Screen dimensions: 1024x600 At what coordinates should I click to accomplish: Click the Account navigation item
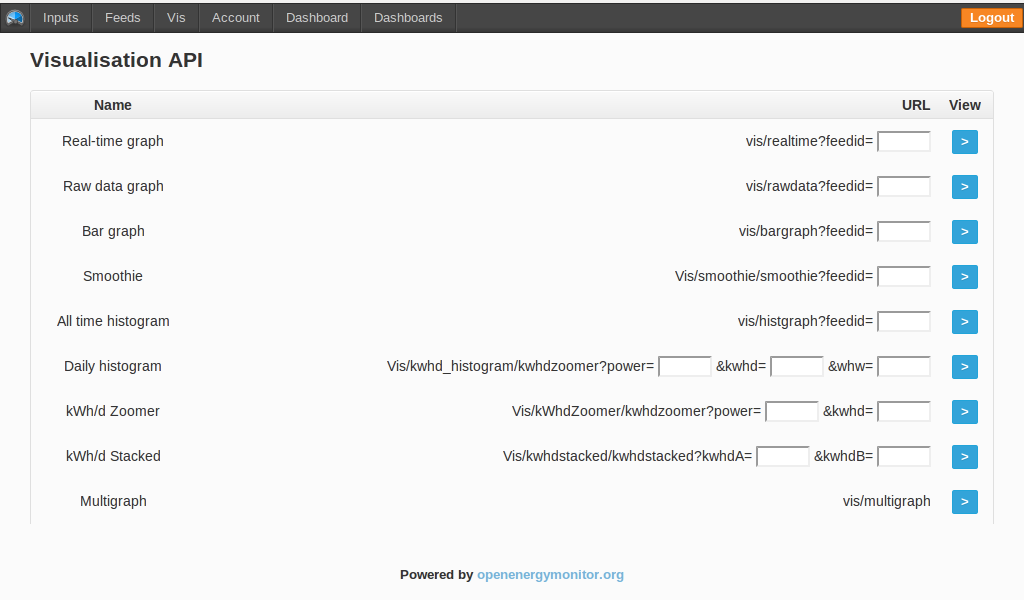pyautogui.click(x=236, y=17)
